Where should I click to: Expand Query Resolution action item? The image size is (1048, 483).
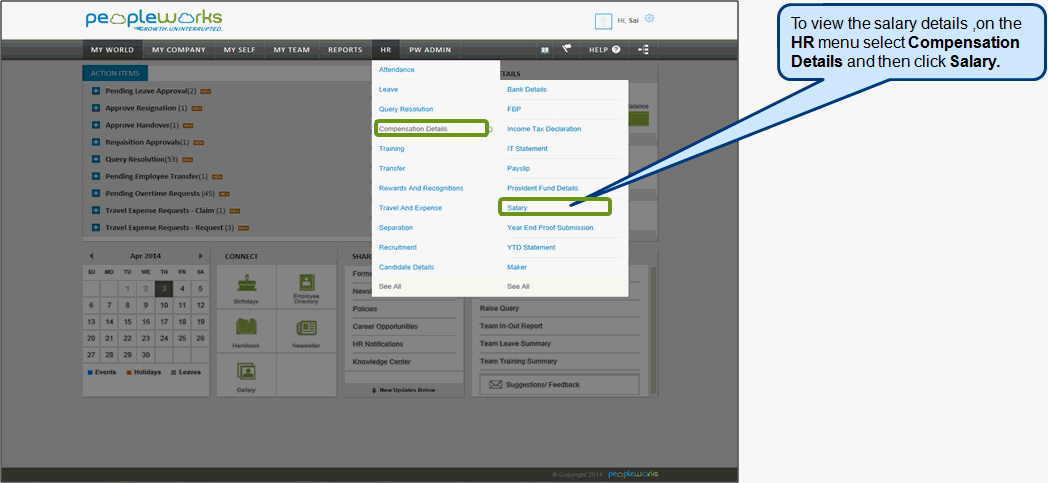coord(96,159)
